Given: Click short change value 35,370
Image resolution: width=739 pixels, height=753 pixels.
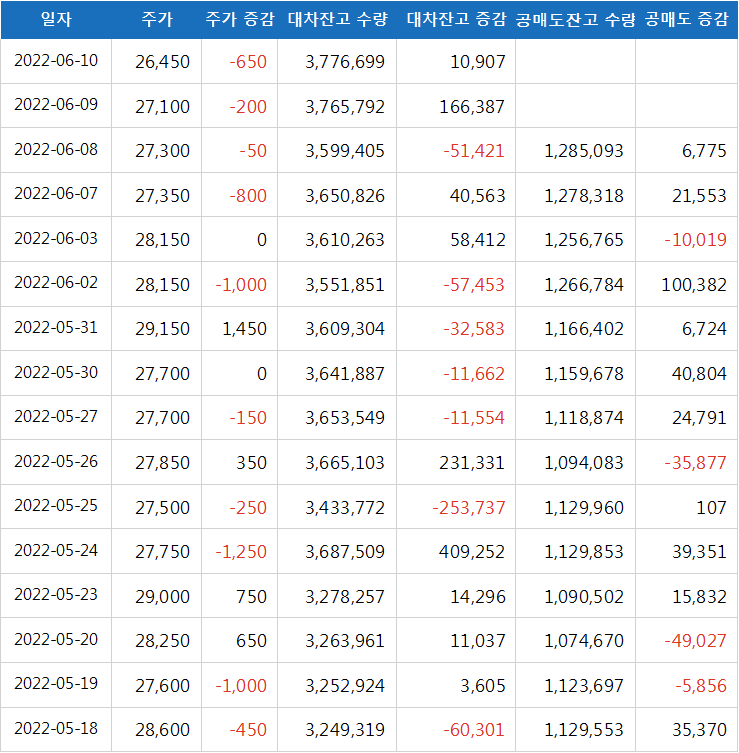Looking at the screenshot, I should 700,730.
